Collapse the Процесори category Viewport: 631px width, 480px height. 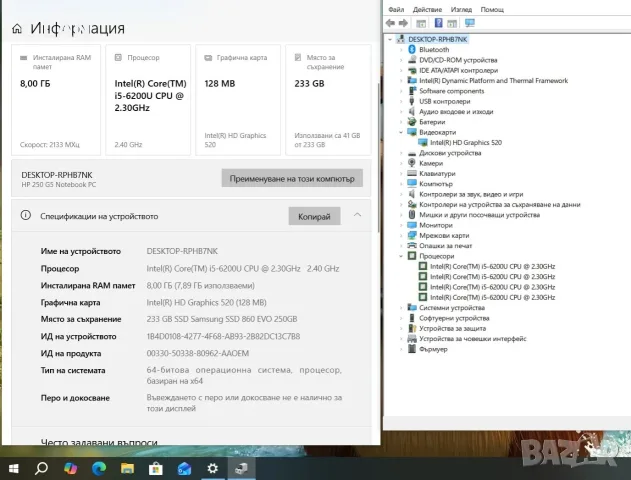click(x=401, y=256)
